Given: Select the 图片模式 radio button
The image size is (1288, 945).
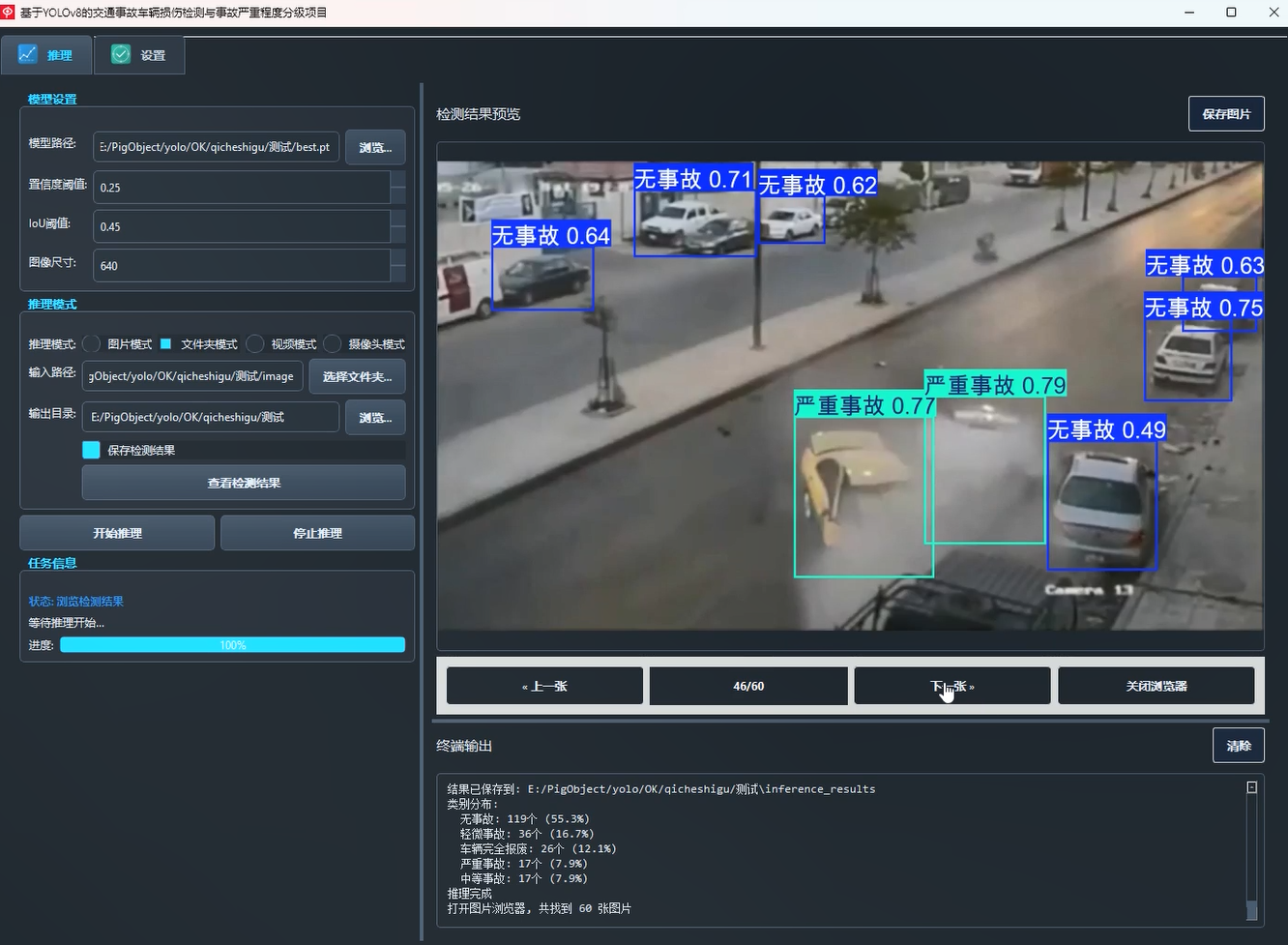Looking at the screenshot, I should click(92, 343).
